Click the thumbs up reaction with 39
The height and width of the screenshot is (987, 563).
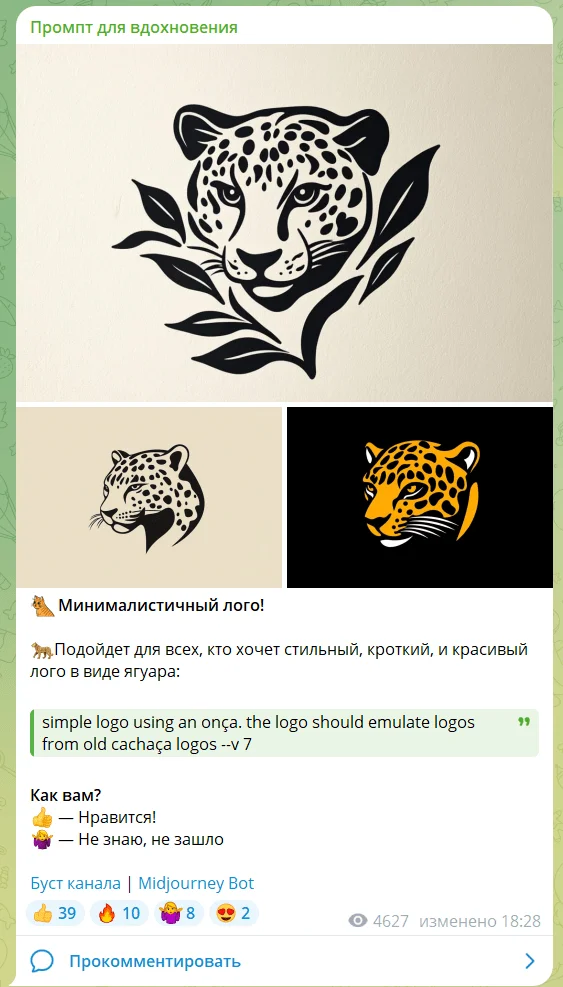(55, 913)
